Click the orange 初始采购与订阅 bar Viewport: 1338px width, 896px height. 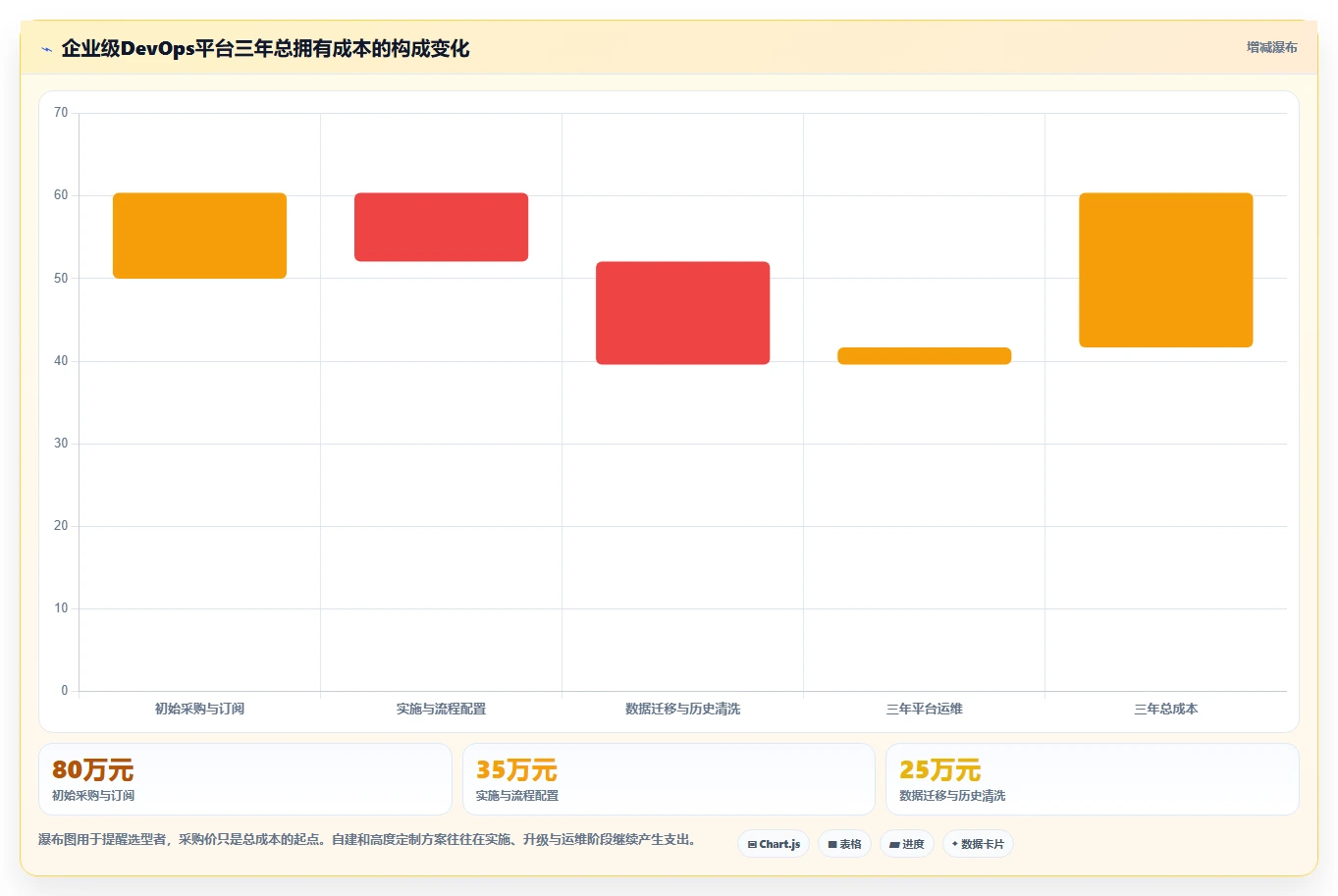[199, 236]
